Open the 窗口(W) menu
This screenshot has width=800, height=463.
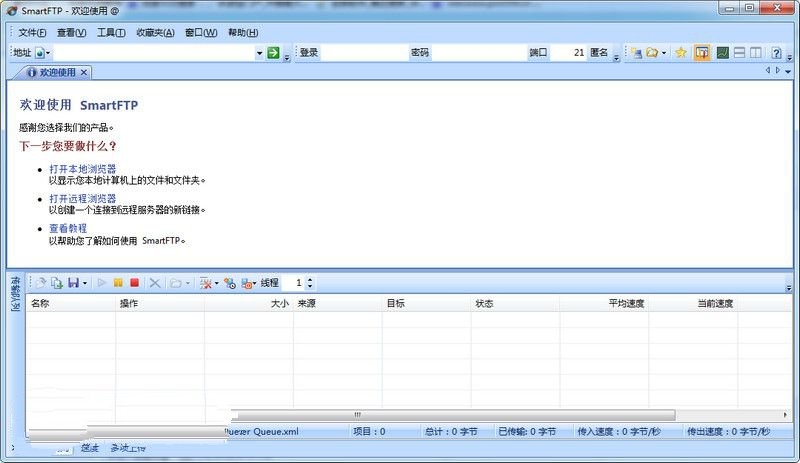point(201,33)
